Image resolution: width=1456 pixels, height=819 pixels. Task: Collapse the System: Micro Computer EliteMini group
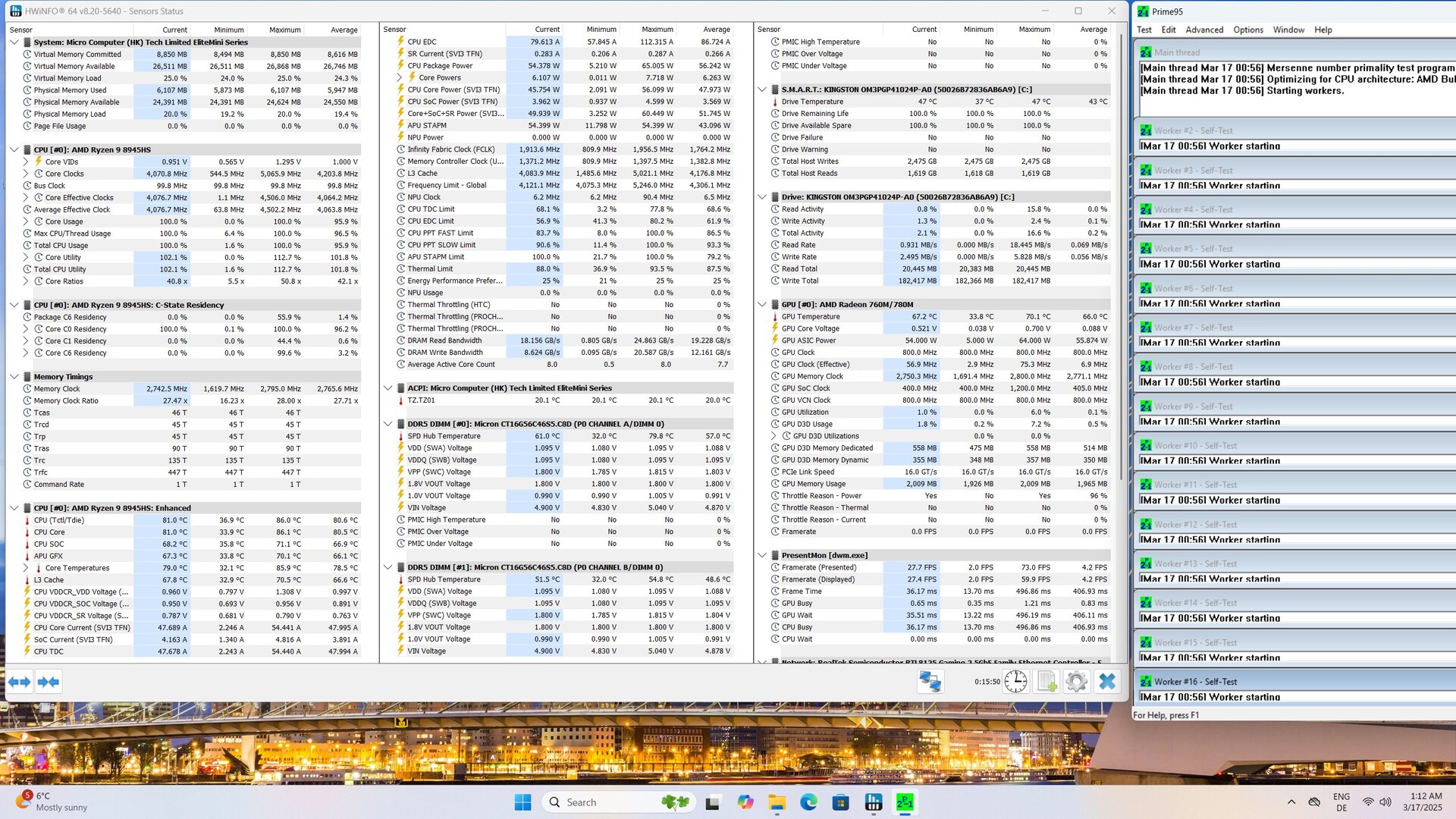coord(14,42)
